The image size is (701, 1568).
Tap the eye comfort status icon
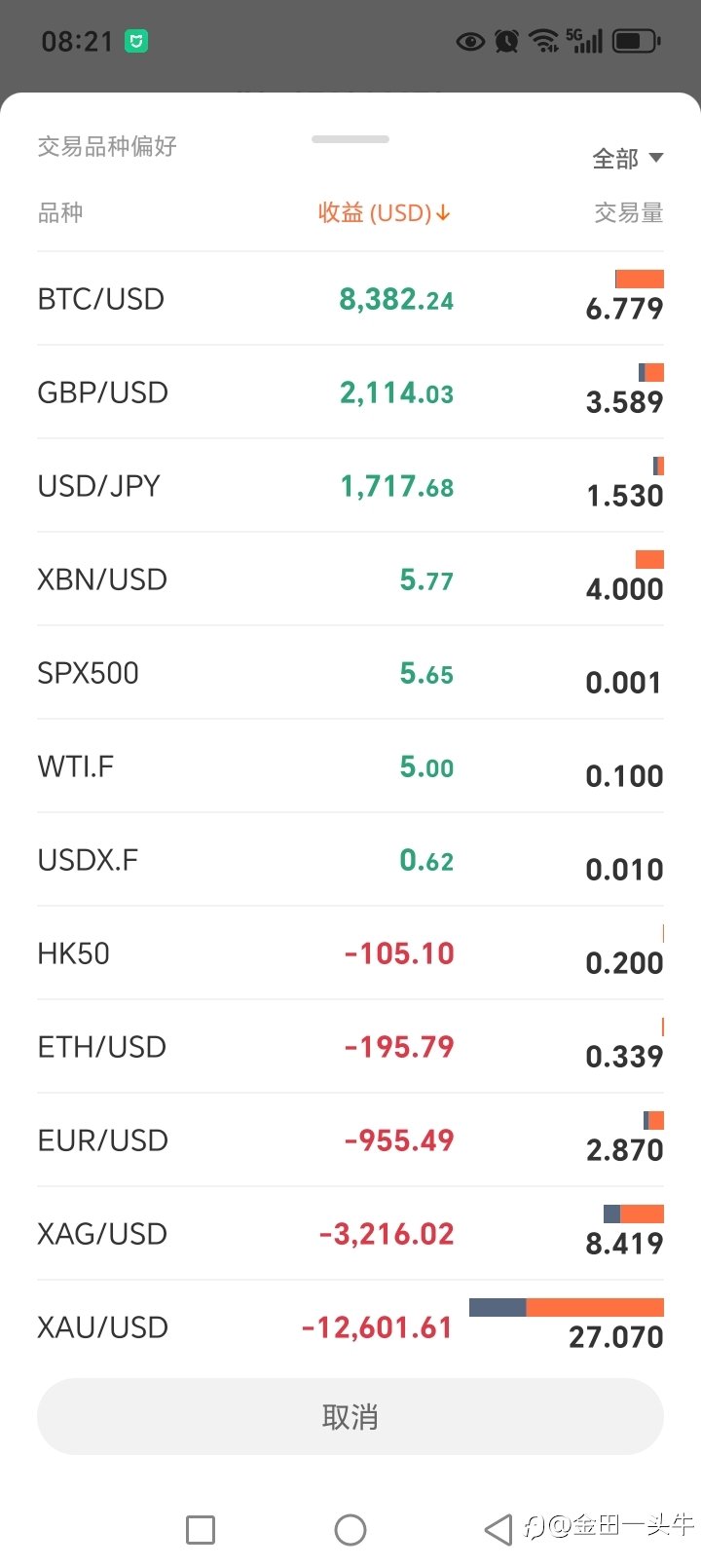pyautogui.click(x=470, y=41)
